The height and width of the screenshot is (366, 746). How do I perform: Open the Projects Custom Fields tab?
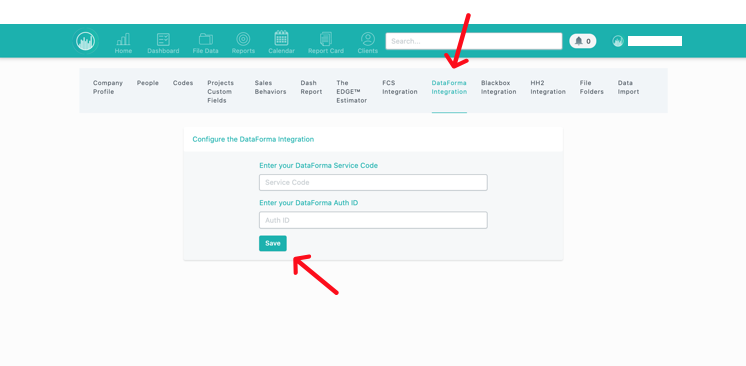221,91
